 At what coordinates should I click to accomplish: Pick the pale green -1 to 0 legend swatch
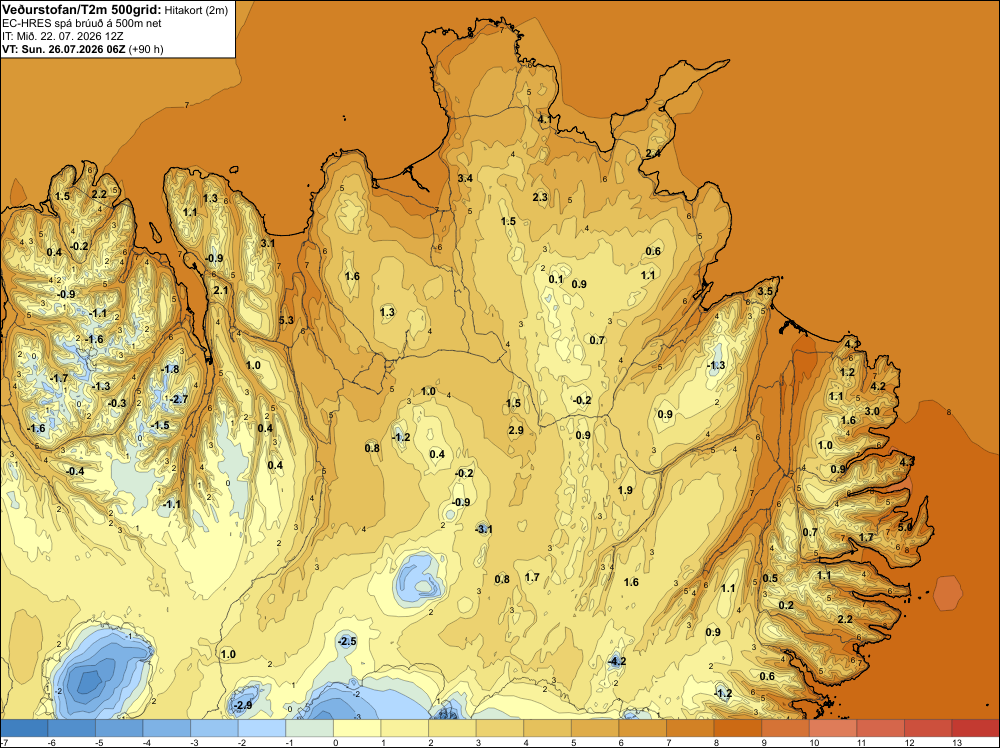pos(309,728)
